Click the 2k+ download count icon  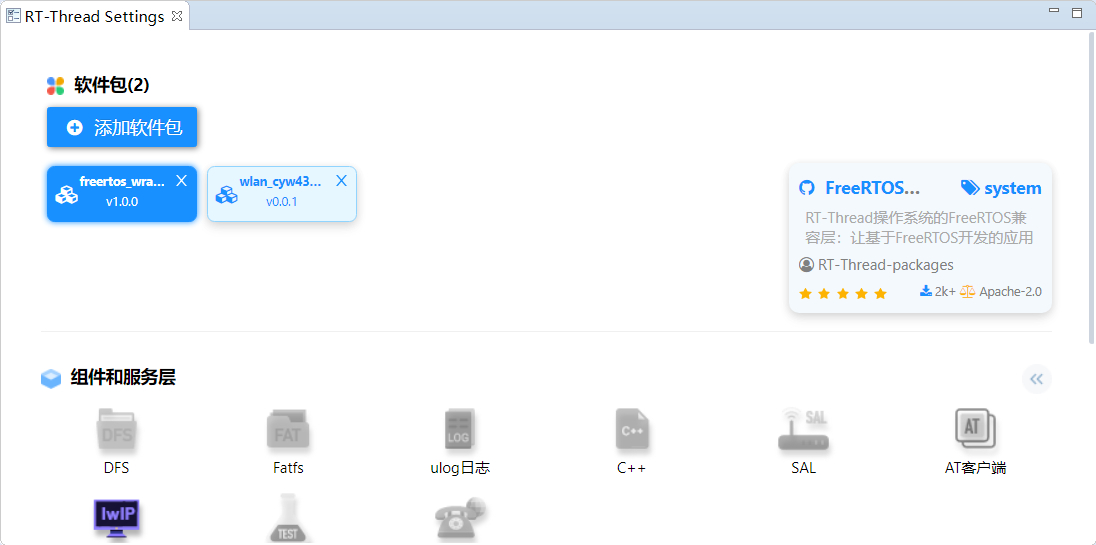click(x=926, y=291)
